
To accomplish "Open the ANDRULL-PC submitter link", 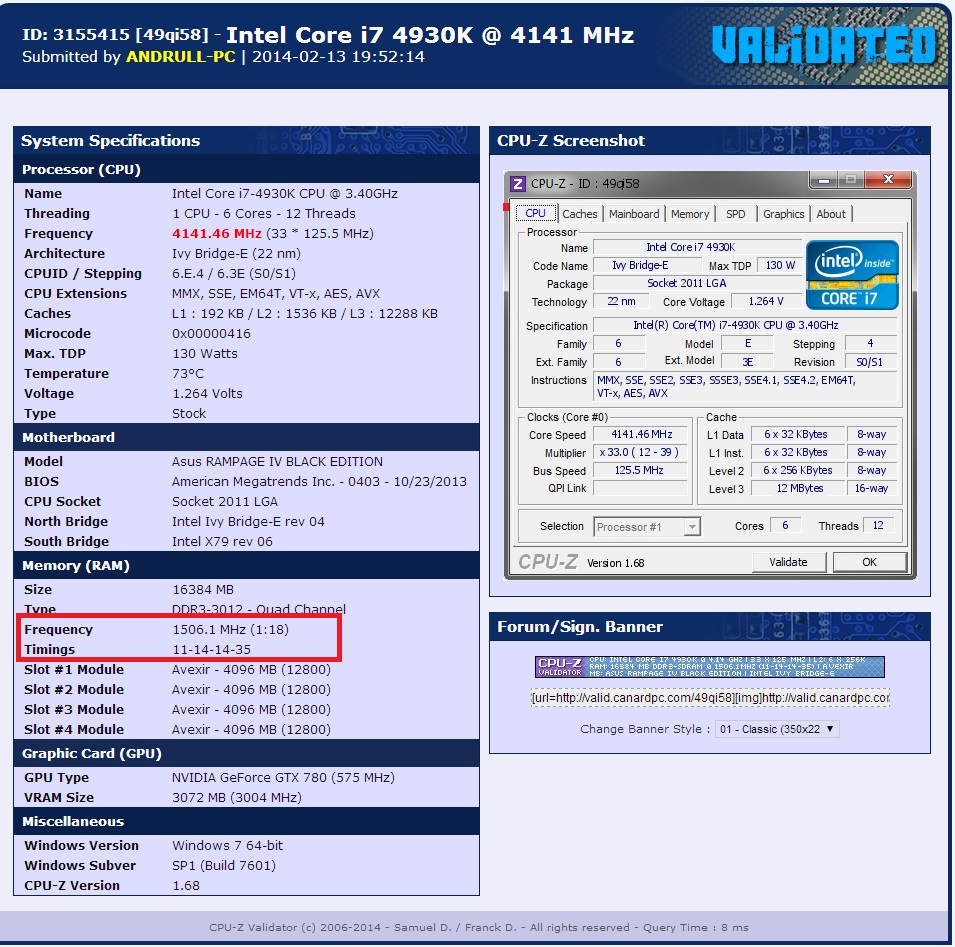I will click(180, 57).
